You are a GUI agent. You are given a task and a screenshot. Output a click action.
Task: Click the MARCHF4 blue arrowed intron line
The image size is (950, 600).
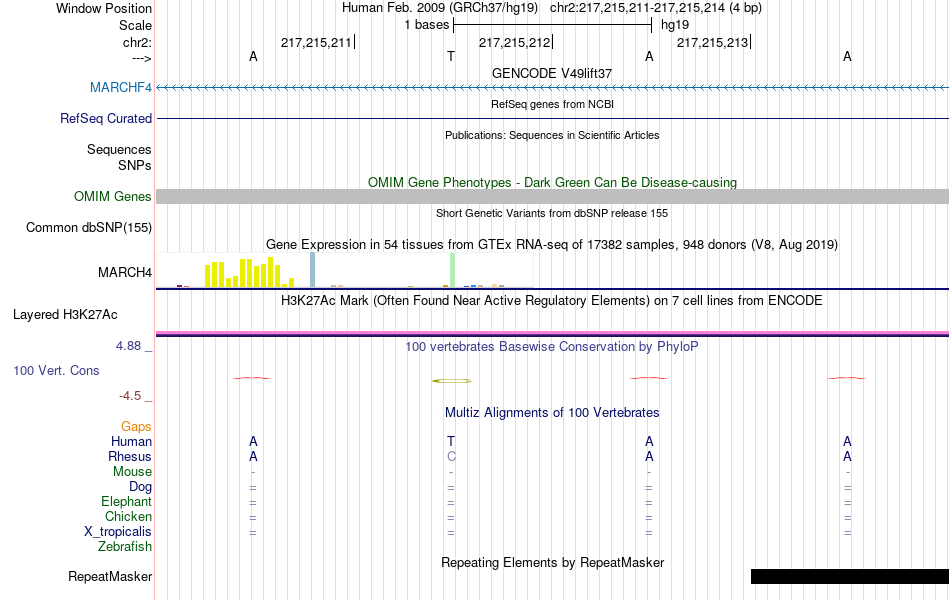pyautogui.click(x=552, y=88)
